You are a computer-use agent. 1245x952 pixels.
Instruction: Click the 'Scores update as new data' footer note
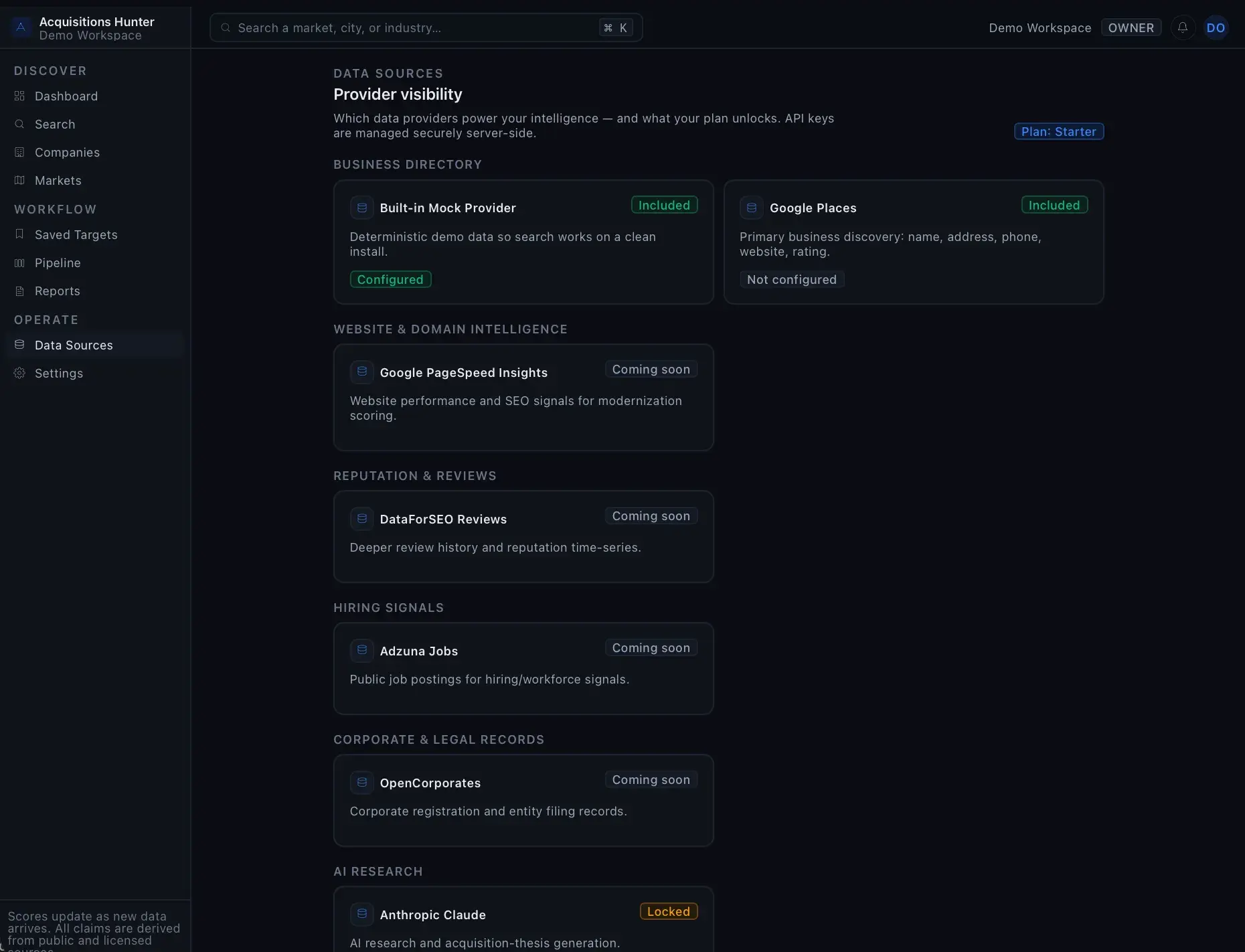click(x=94, y=931)
